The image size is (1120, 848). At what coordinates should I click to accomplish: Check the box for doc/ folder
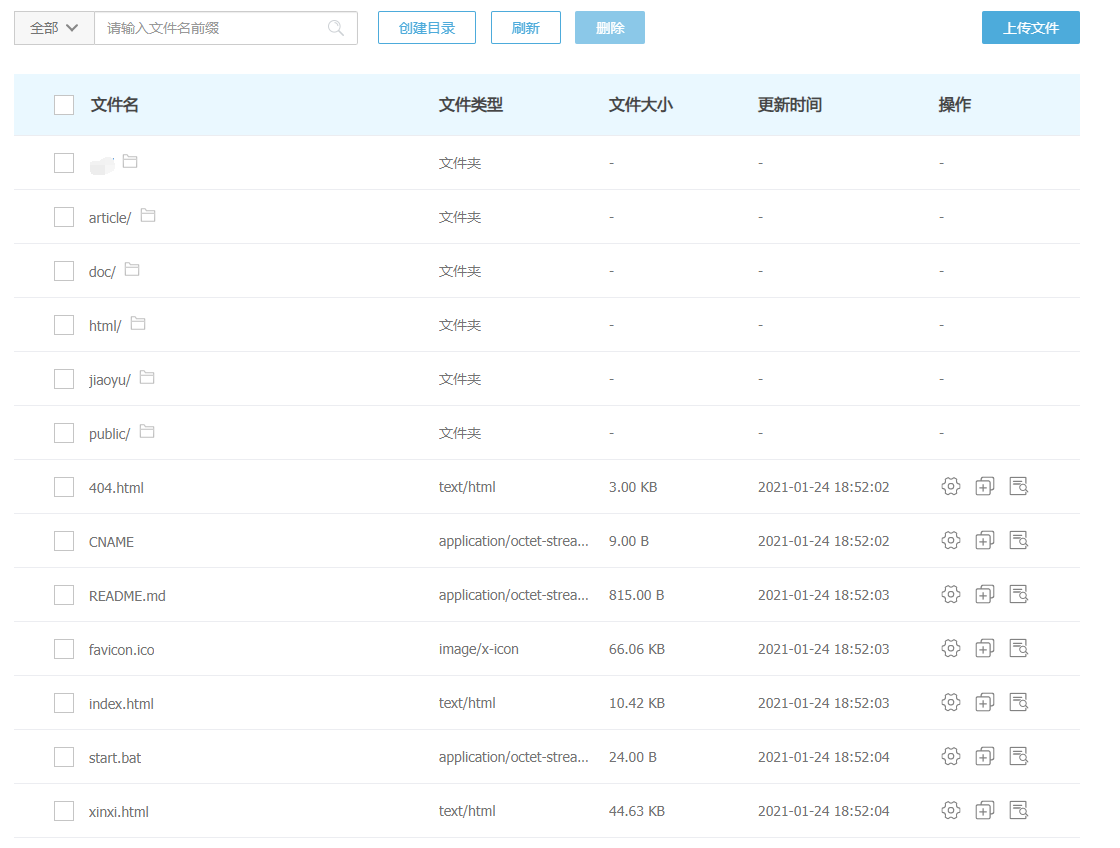(64, 271)
